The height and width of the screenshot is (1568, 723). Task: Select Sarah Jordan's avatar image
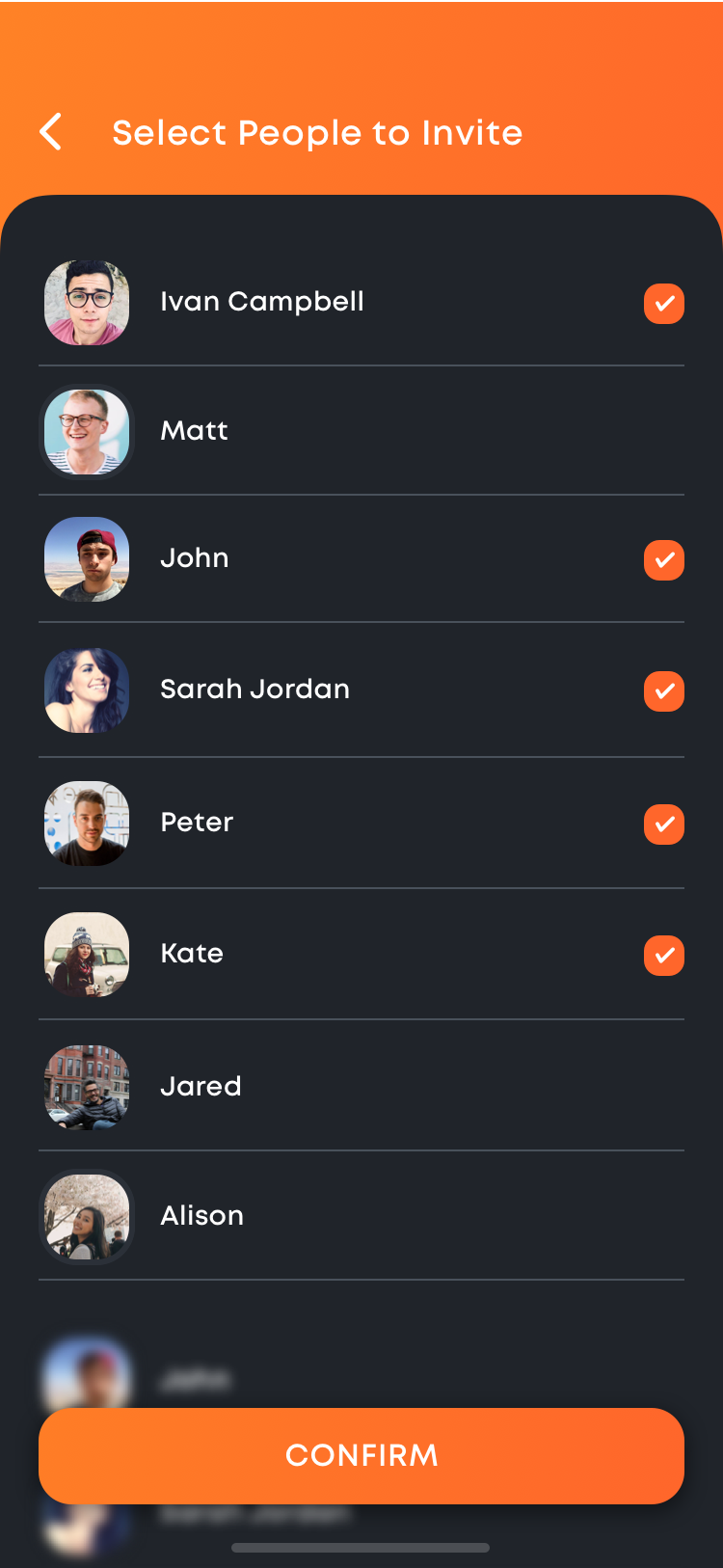coord(87,690)
